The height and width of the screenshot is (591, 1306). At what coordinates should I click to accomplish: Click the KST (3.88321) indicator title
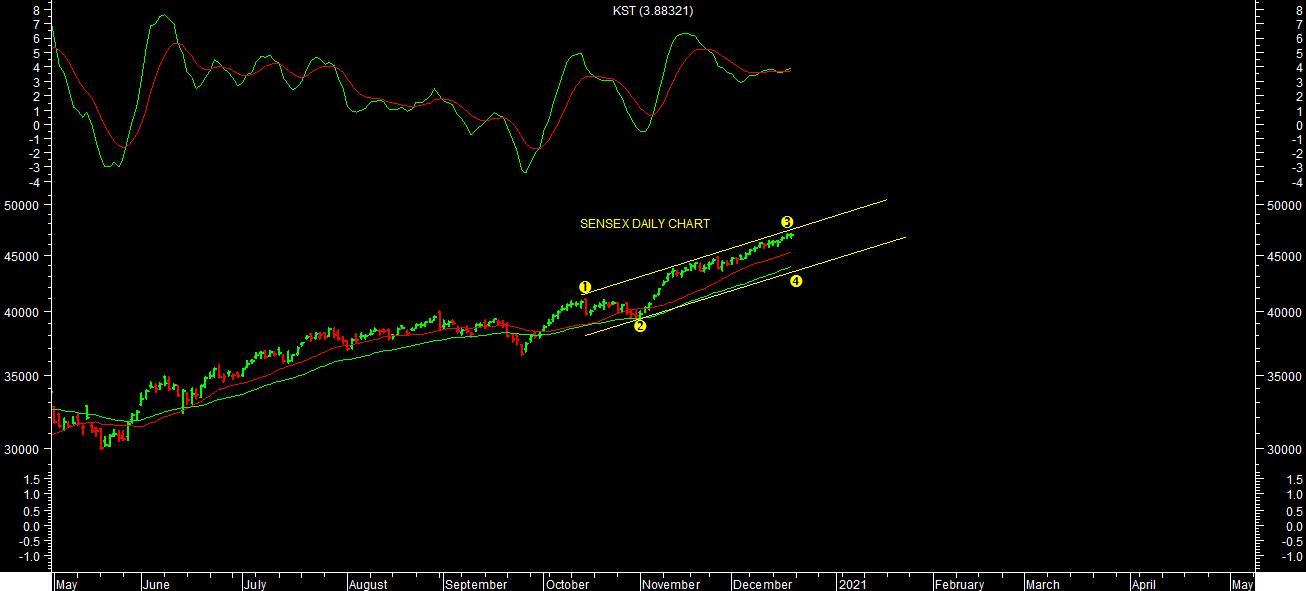click(653, 11)
